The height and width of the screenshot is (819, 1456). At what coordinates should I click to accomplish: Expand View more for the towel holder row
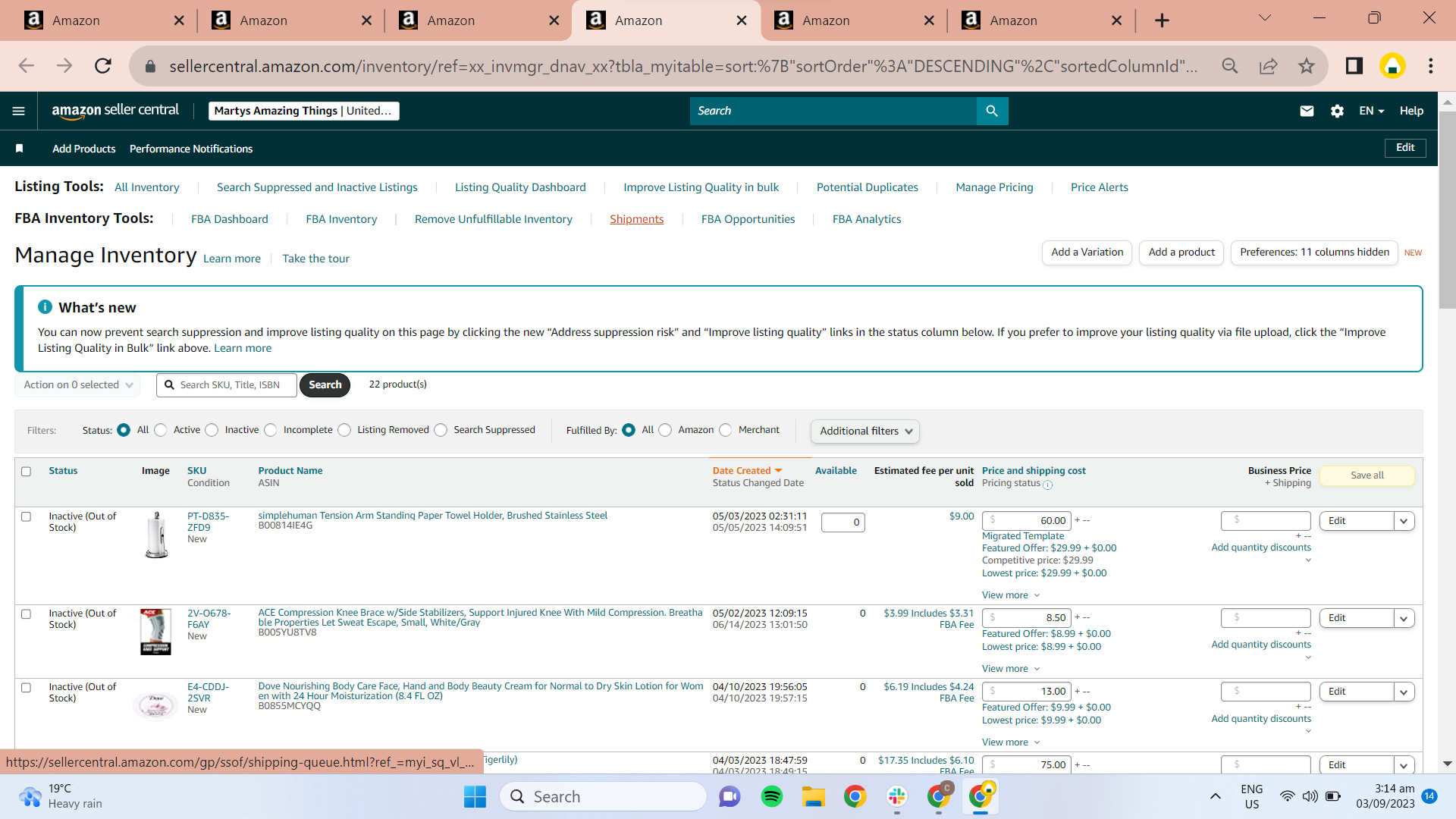(x=1011, y=595)
